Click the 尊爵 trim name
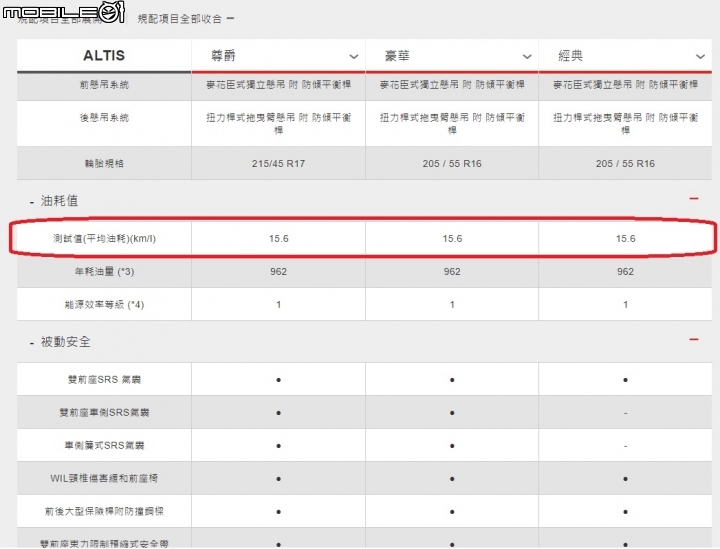 pos(223,56)
